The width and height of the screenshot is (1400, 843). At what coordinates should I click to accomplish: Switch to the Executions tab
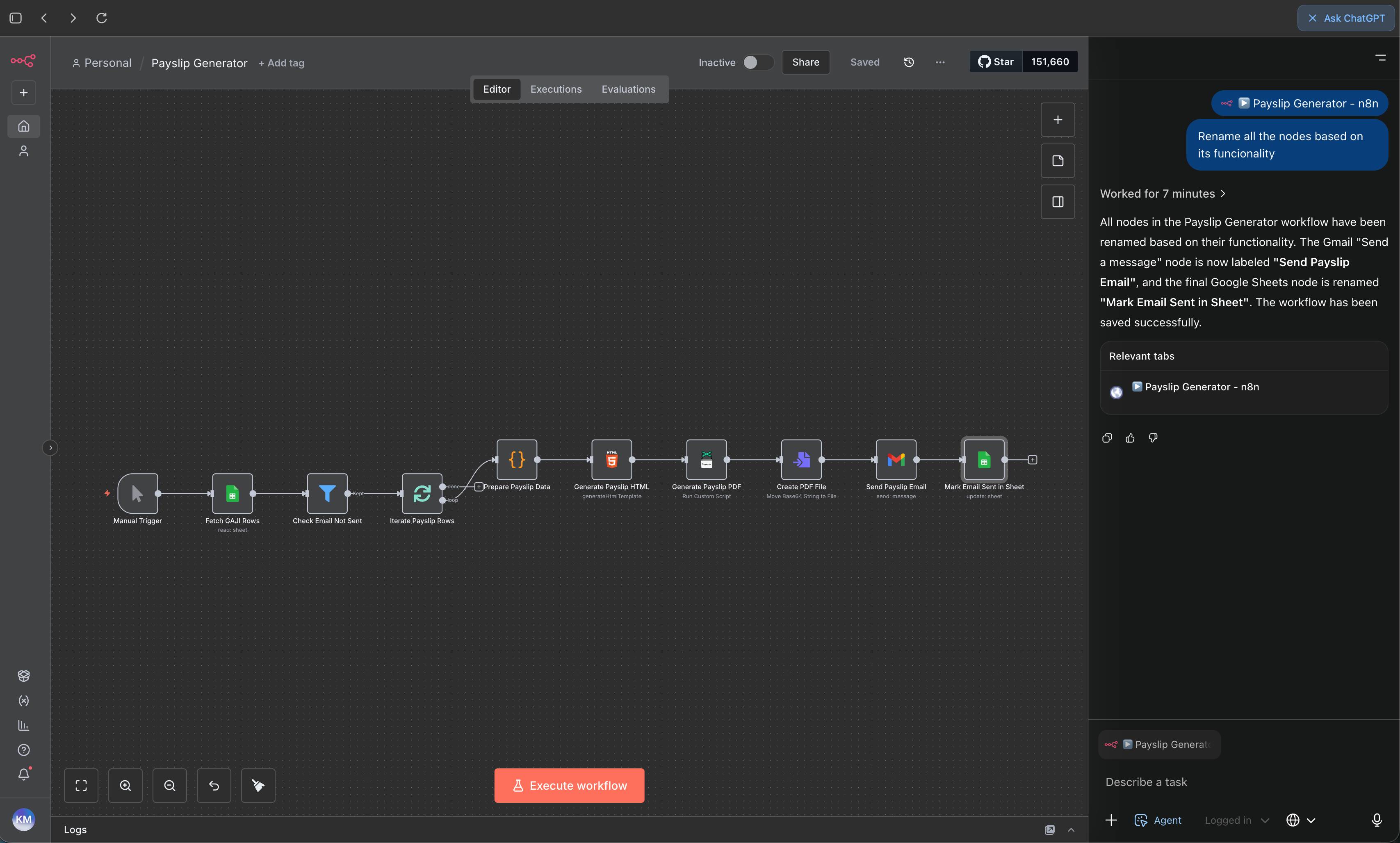pyautogui.click(x=556, y=89)
